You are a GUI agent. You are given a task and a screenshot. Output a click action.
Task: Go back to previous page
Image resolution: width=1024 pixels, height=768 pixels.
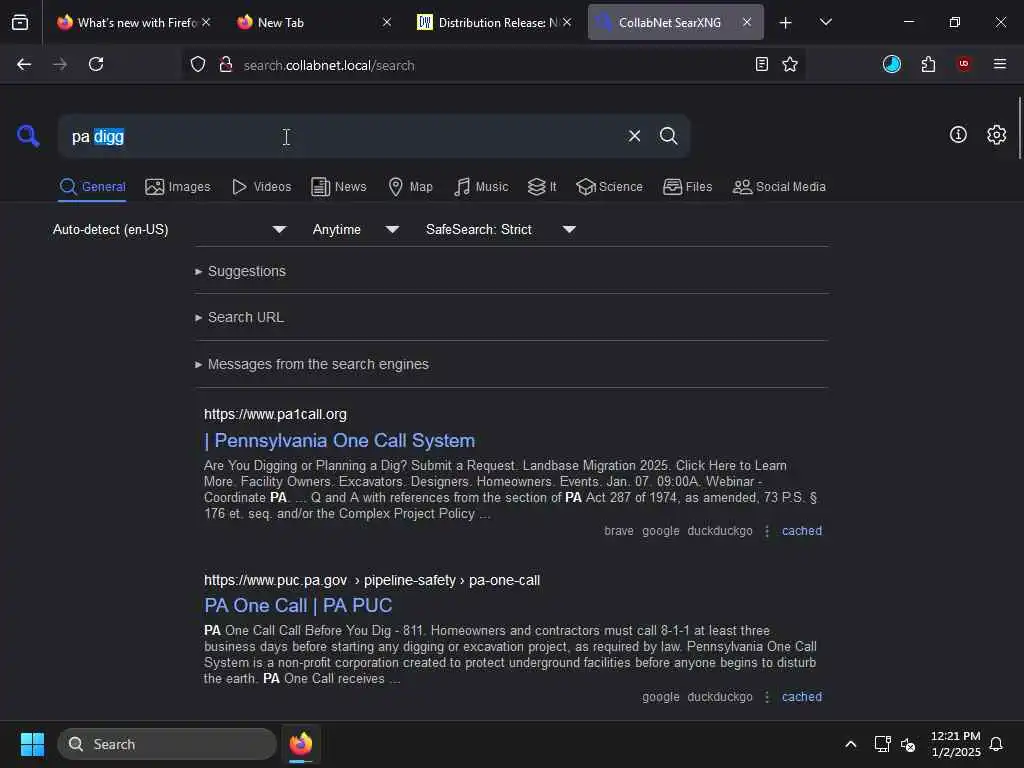tap(24, 64)
